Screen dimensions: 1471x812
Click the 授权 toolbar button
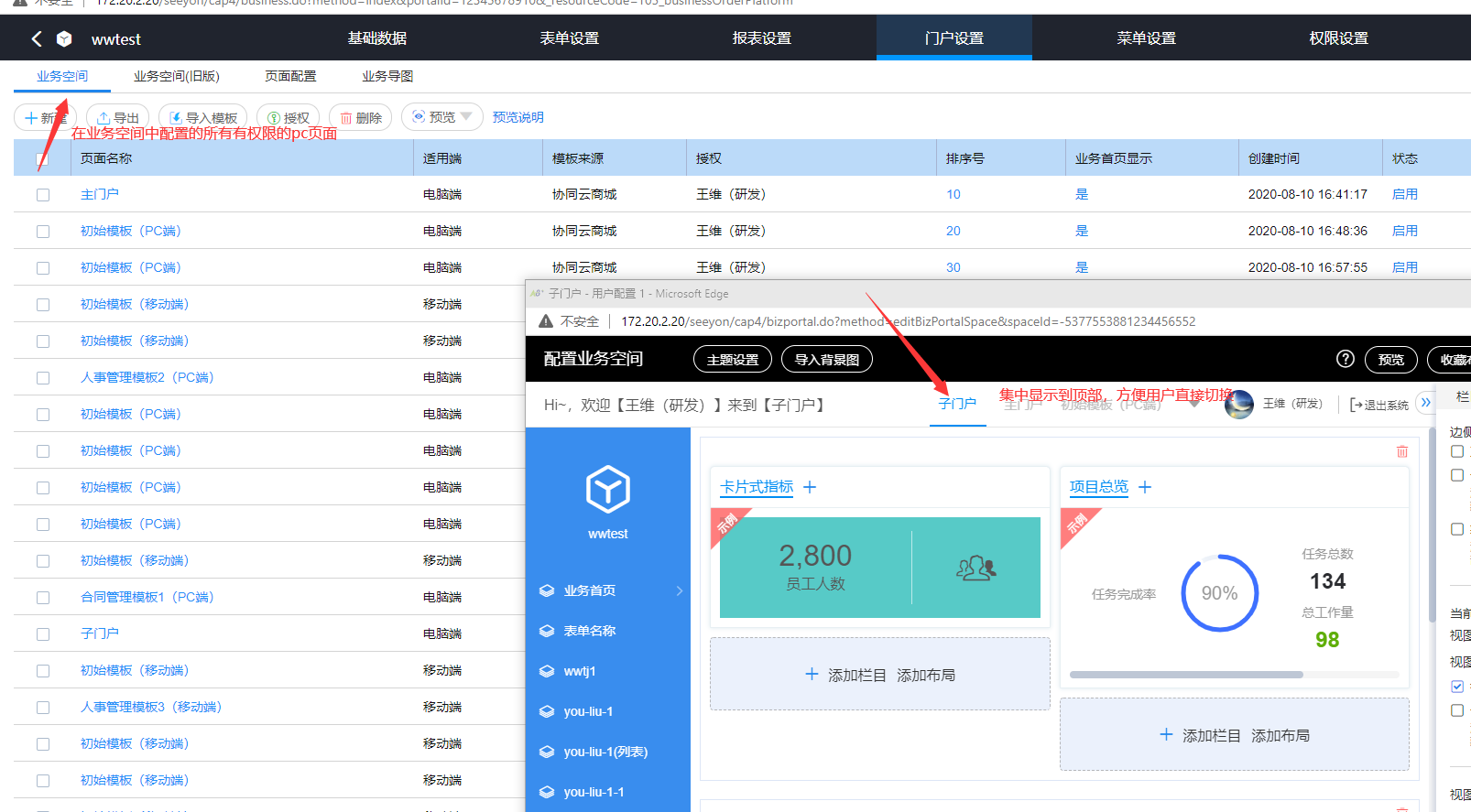coord(289,118)
